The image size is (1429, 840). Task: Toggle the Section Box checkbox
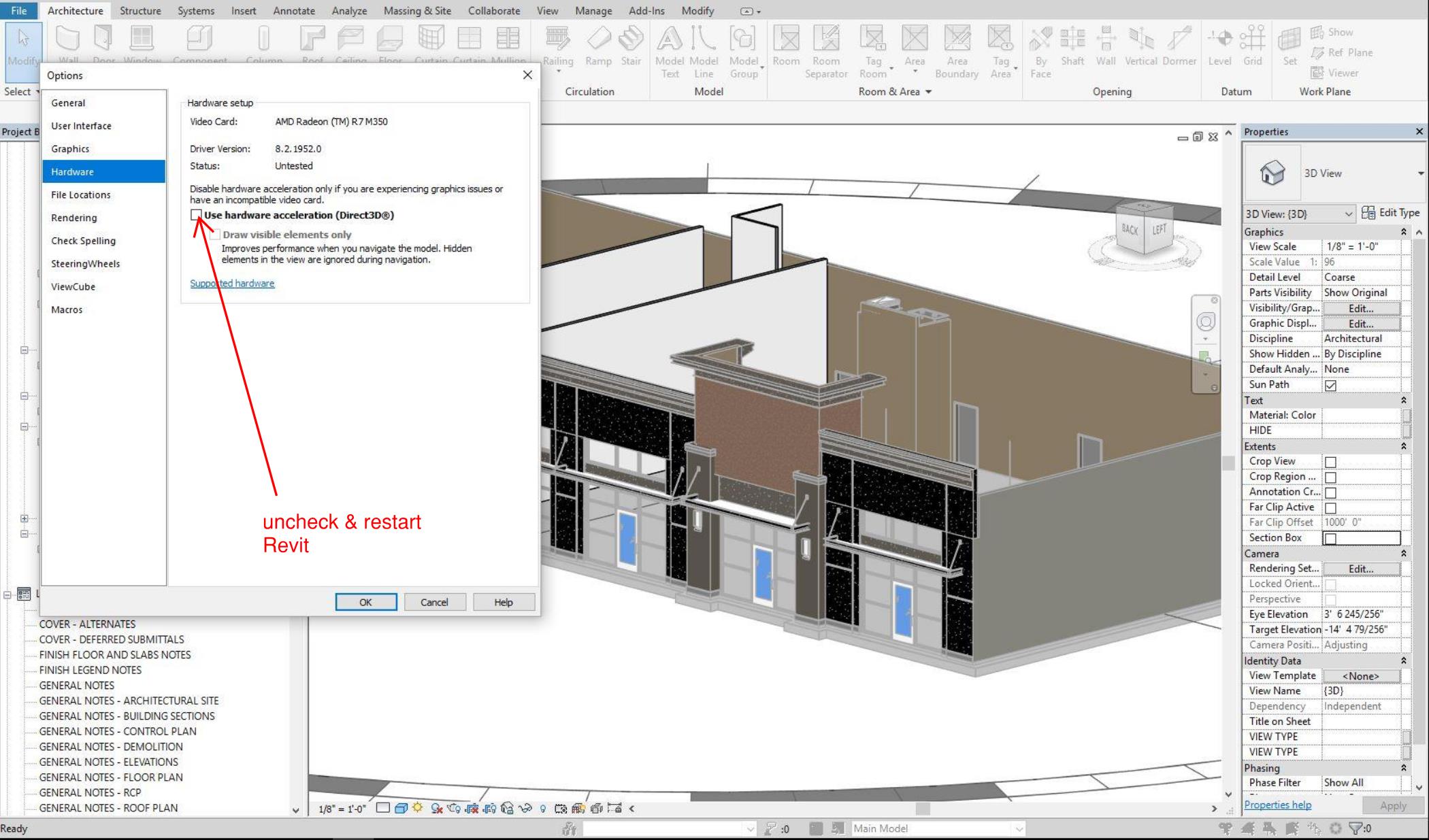[x=1330, y=538]
